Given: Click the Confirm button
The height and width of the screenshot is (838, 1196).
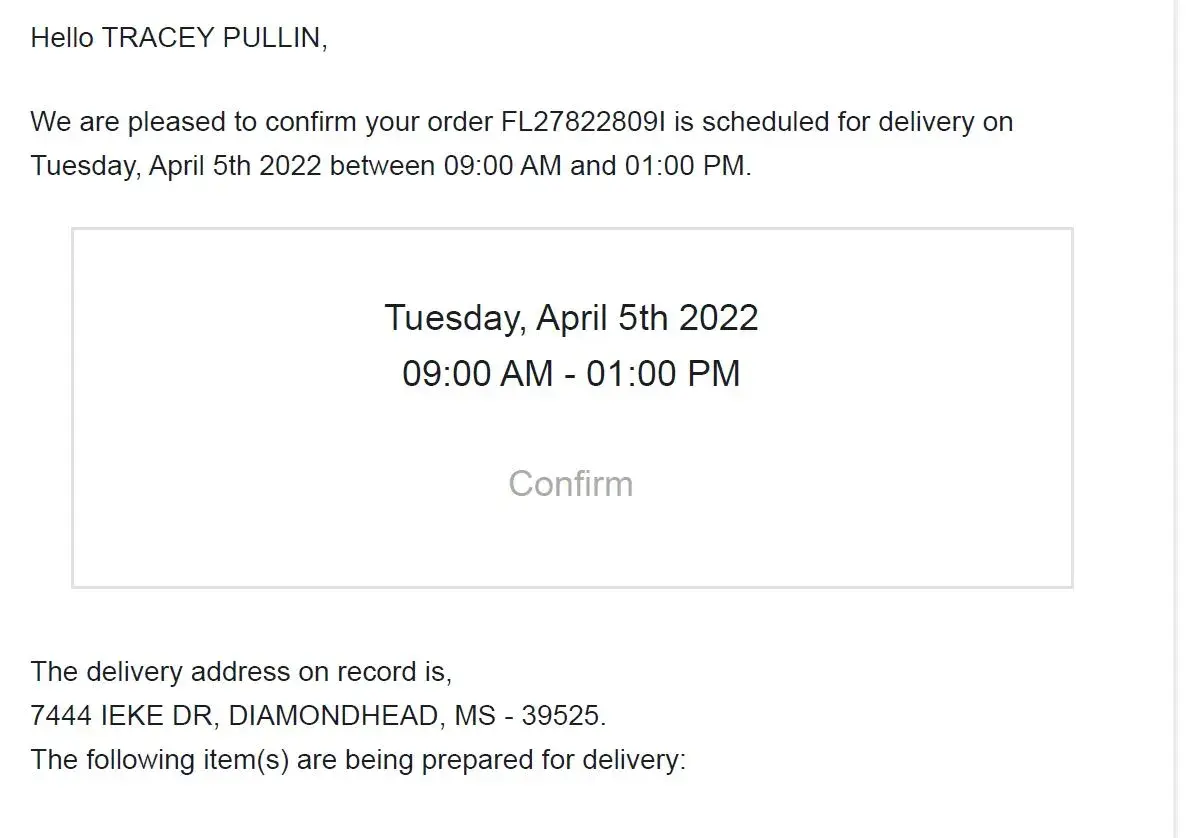Looking at the screenshot, I should (570, 484).
